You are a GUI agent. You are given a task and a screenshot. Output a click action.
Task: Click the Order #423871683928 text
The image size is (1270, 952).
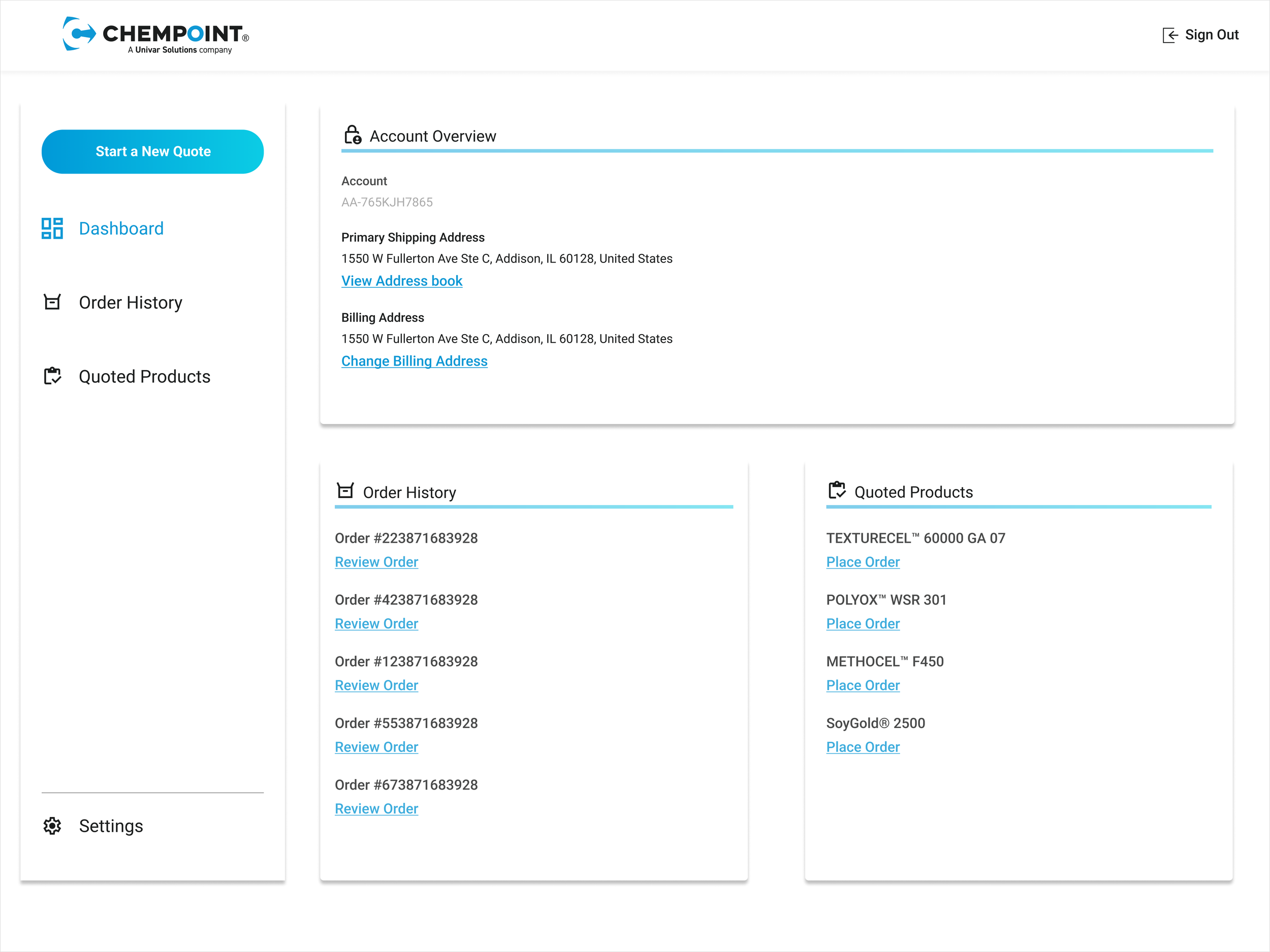pos(406,600)
